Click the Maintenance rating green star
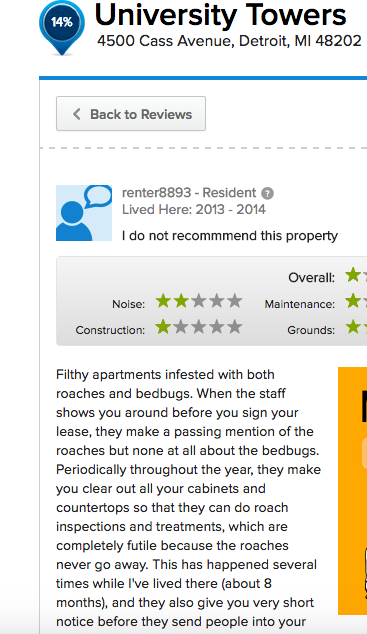 pos(353,301)
